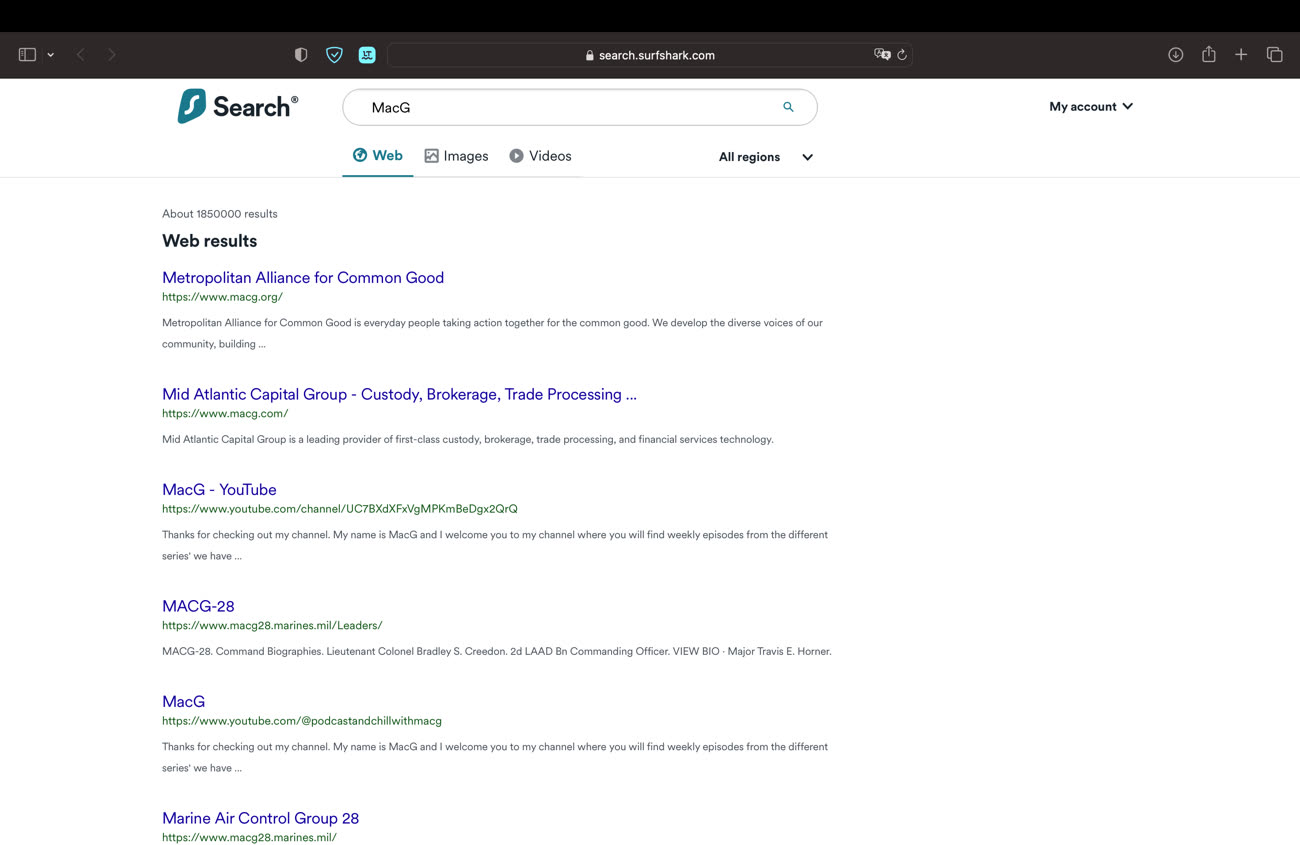This screenshot has width=1300, height=845.
Task: Switch to the Videos tab
Action: (540, 156)
